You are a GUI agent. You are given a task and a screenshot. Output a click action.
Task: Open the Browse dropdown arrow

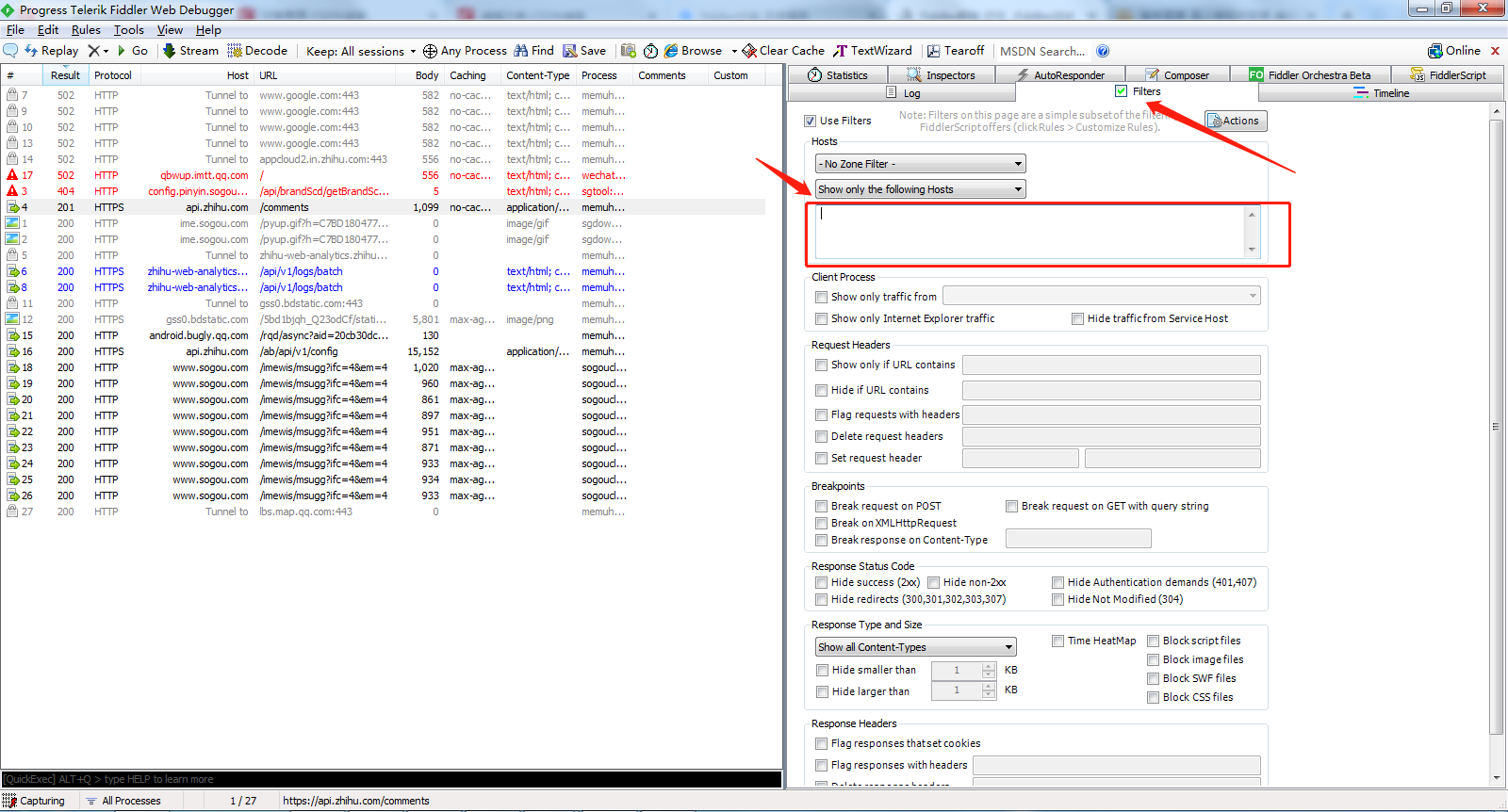734,52
